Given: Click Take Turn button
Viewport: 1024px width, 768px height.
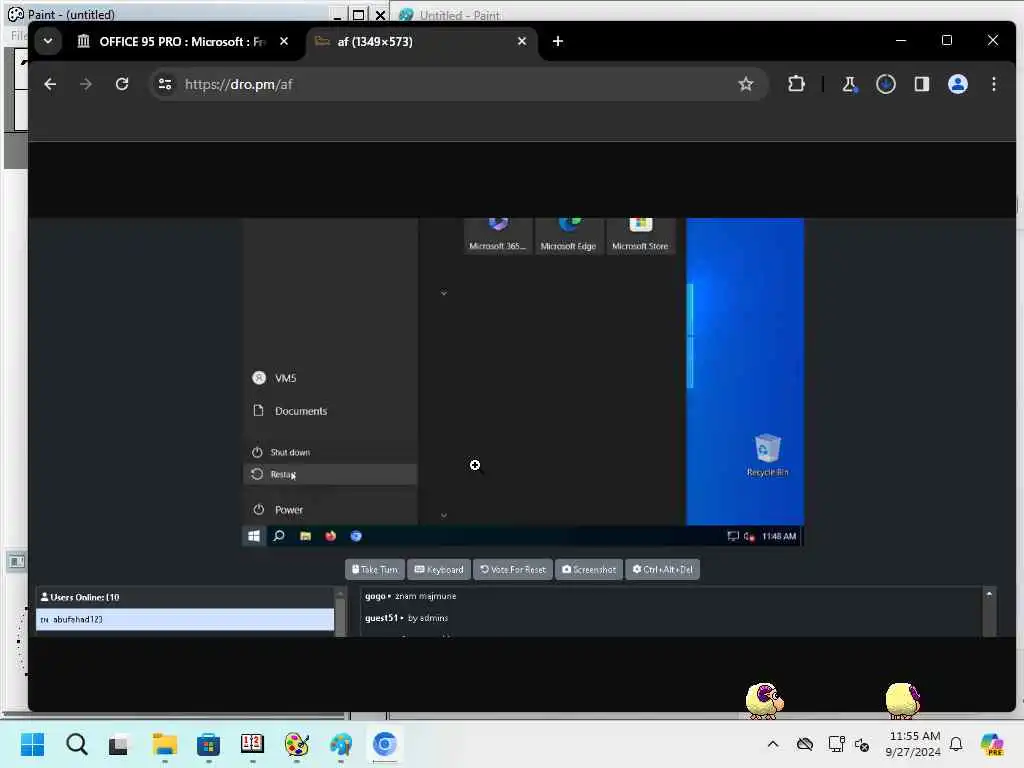Looking at the screenshot, I should click(375, 569).
